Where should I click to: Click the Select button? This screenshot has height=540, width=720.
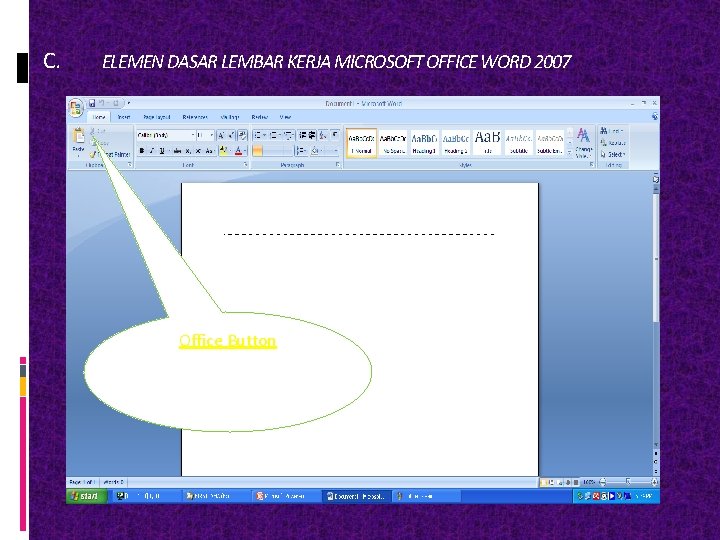pyautogui.click(x=613, y=154)
